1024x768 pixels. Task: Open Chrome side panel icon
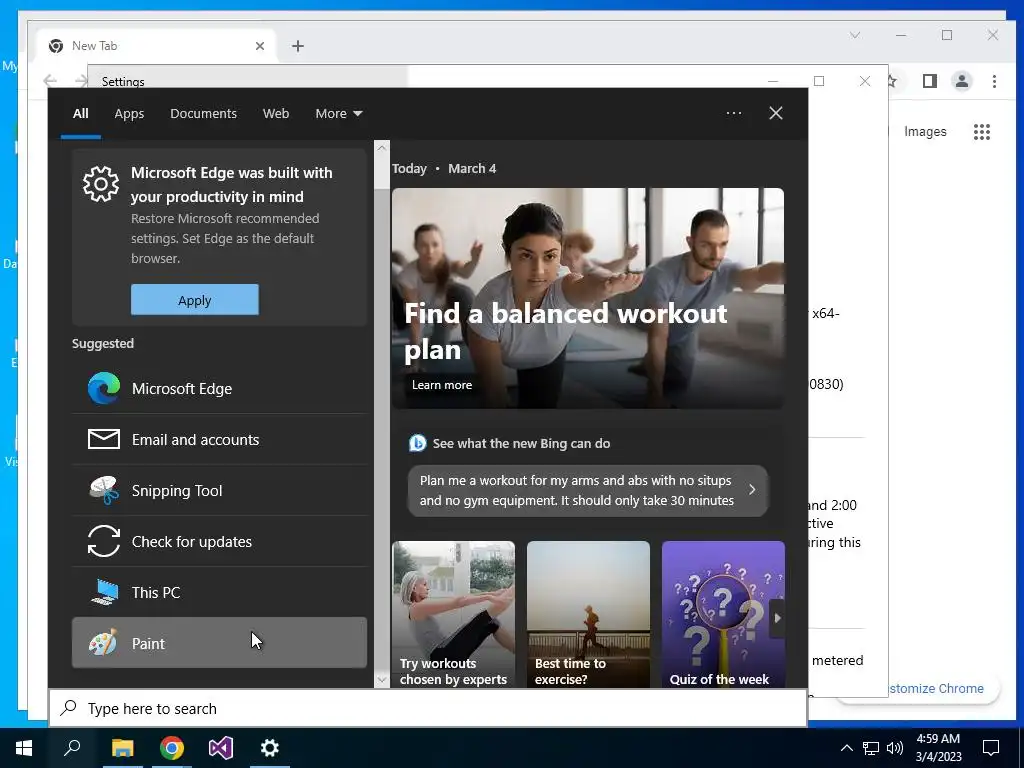[929, 81]
